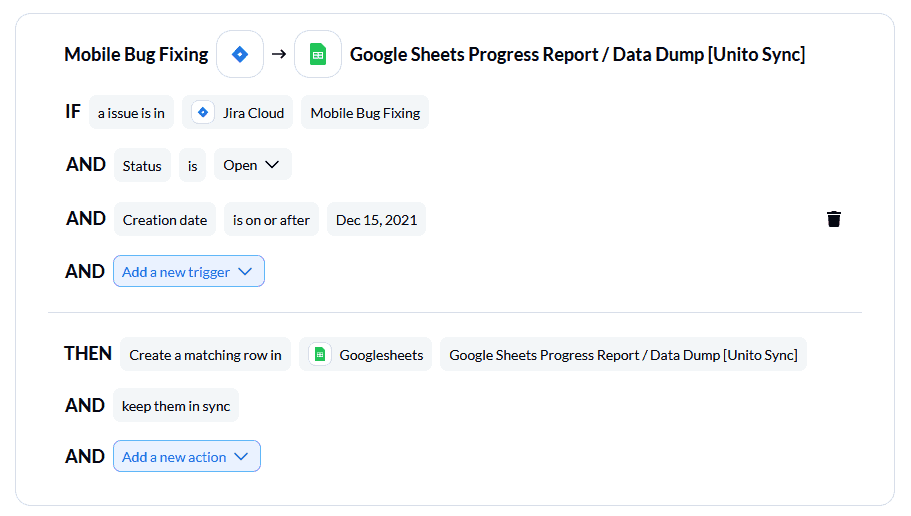Click the chevron next to Open status
911x516 pixels.
[272, 165]
